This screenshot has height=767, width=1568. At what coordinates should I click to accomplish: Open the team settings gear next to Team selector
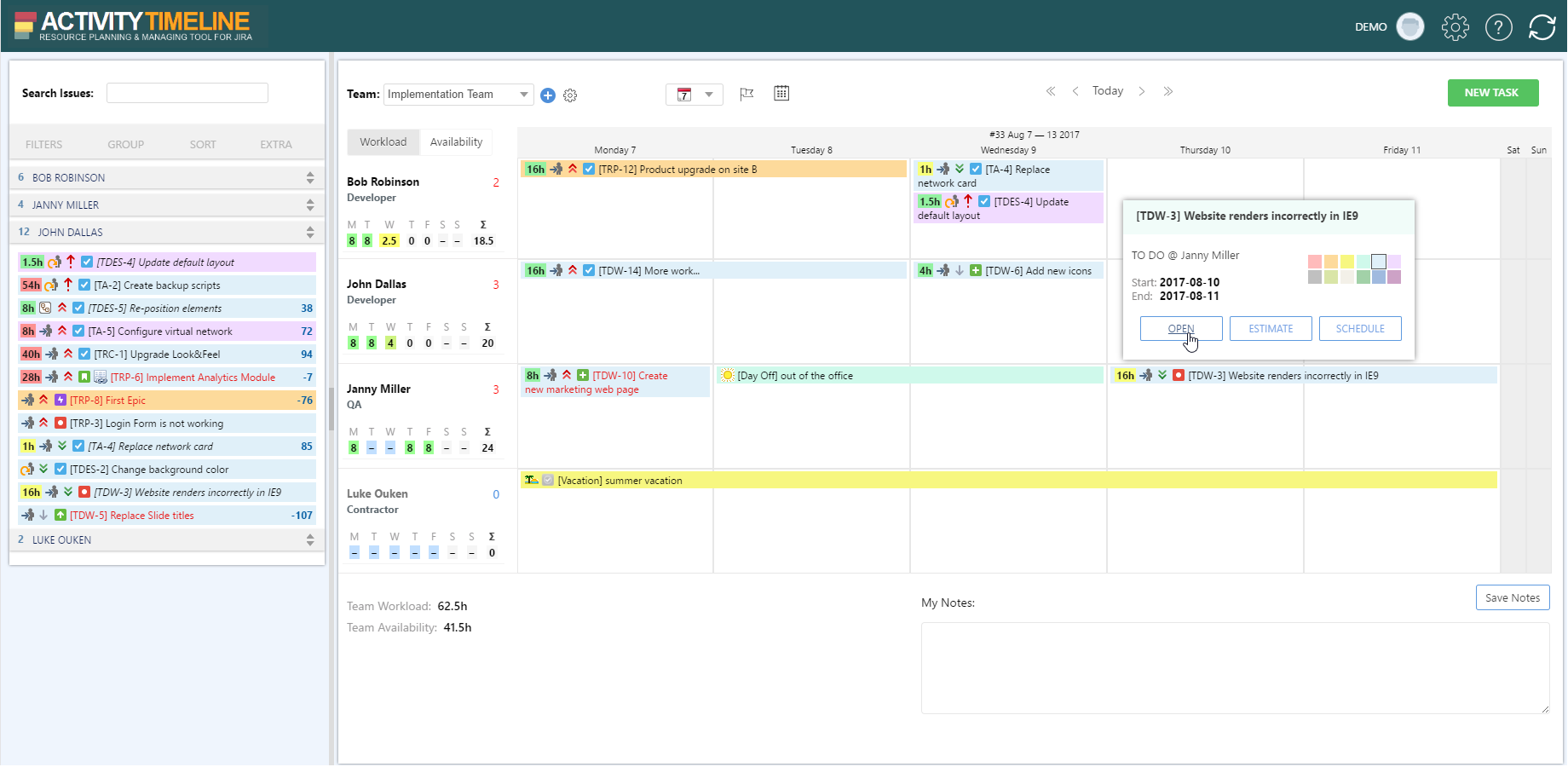click(x=570, y=95)
